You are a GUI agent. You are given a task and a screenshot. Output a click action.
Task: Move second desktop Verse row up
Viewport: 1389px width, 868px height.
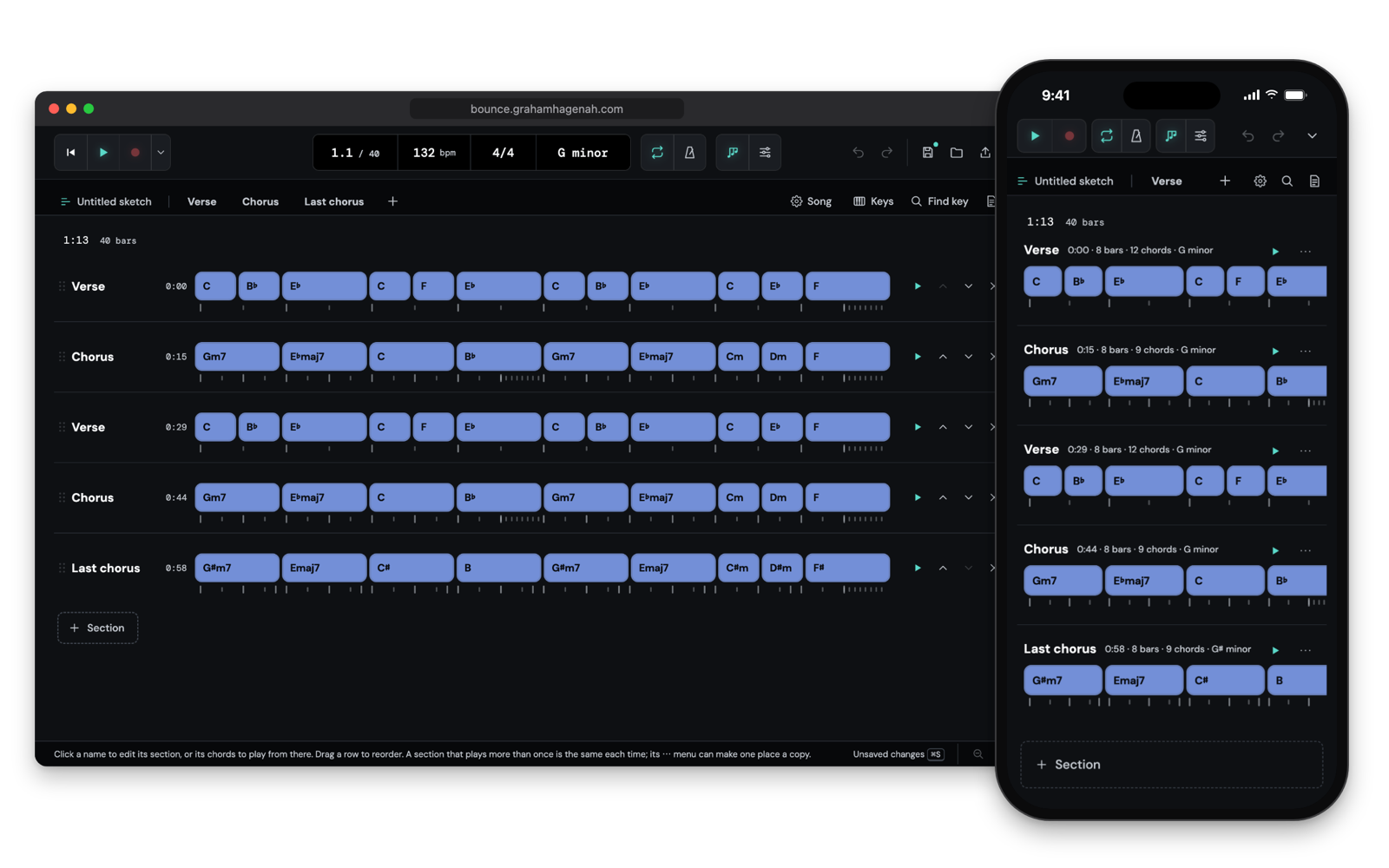[x=943, y=427]
